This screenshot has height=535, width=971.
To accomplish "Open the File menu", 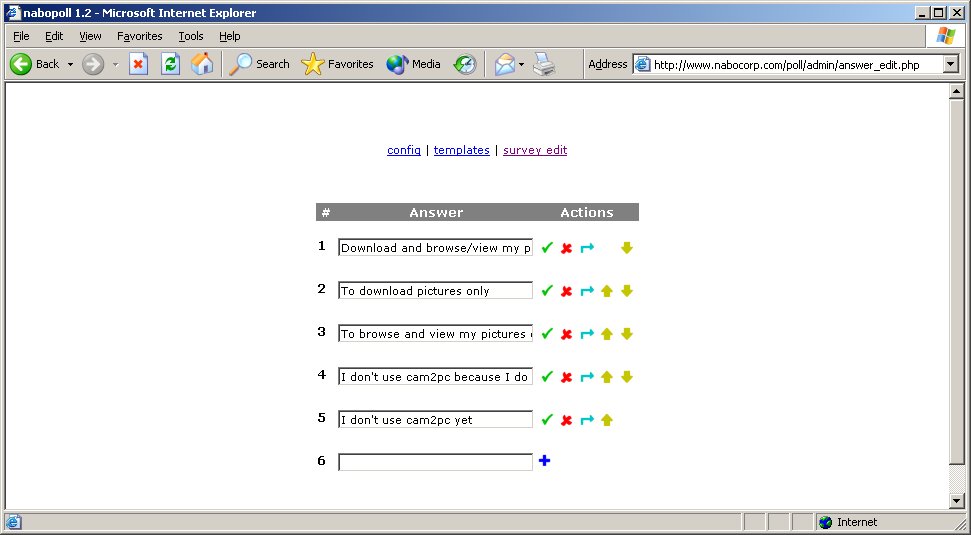I will (21, 36).
